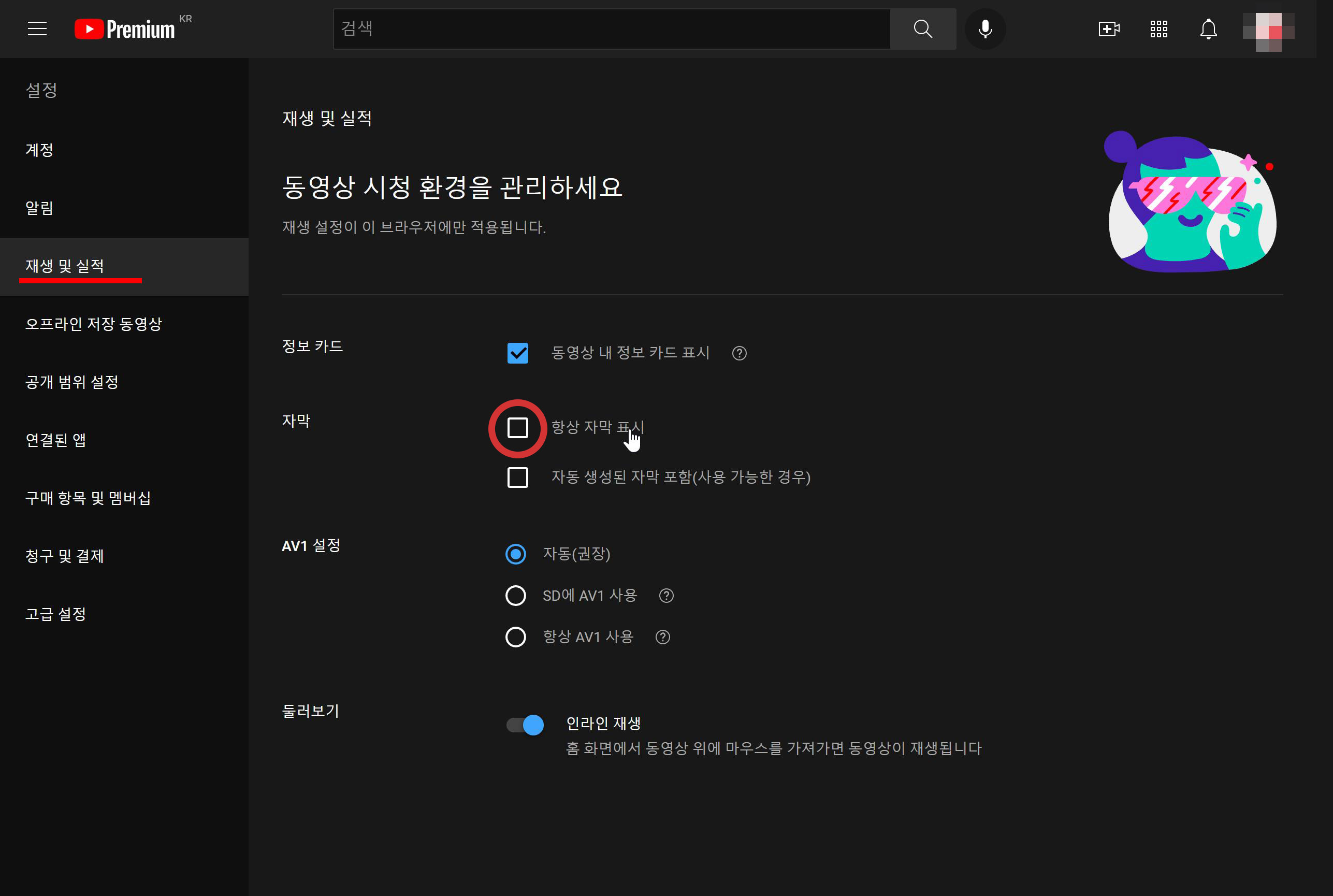This screenshot has width=1333, height=896.
Task: Click into the 검색 search field
Action: (x=612, y=28)
